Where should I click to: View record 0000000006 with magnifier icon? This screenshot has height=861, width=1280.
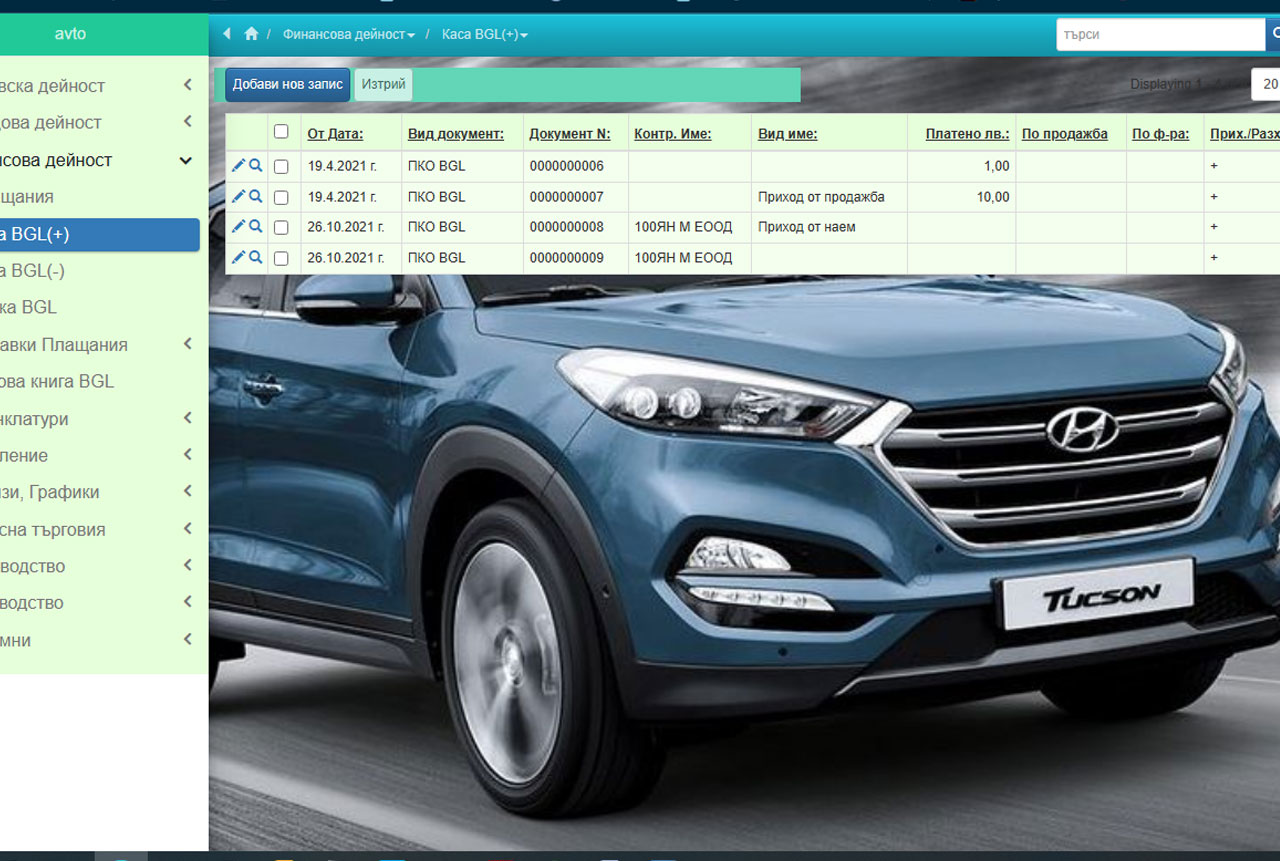tap(256, 166)
